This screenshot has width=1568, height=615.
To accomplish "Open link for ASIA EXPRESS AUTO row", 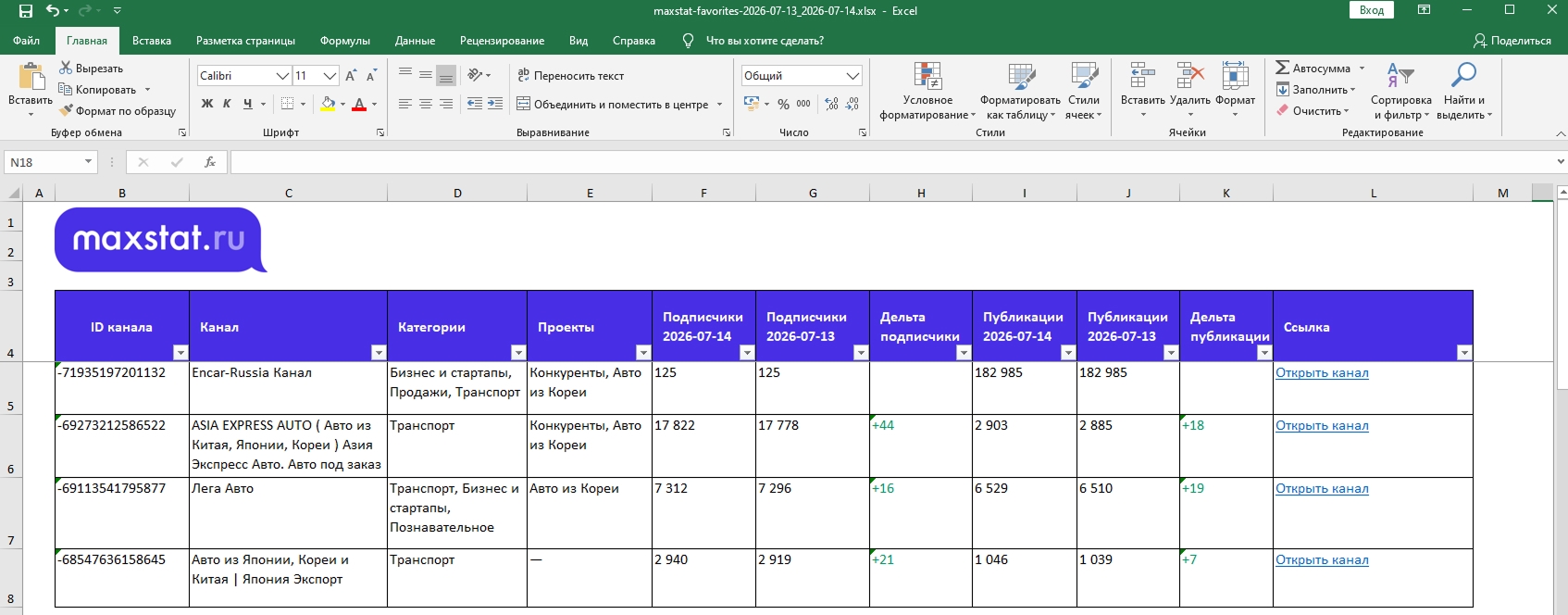I will click(1322, 426).
